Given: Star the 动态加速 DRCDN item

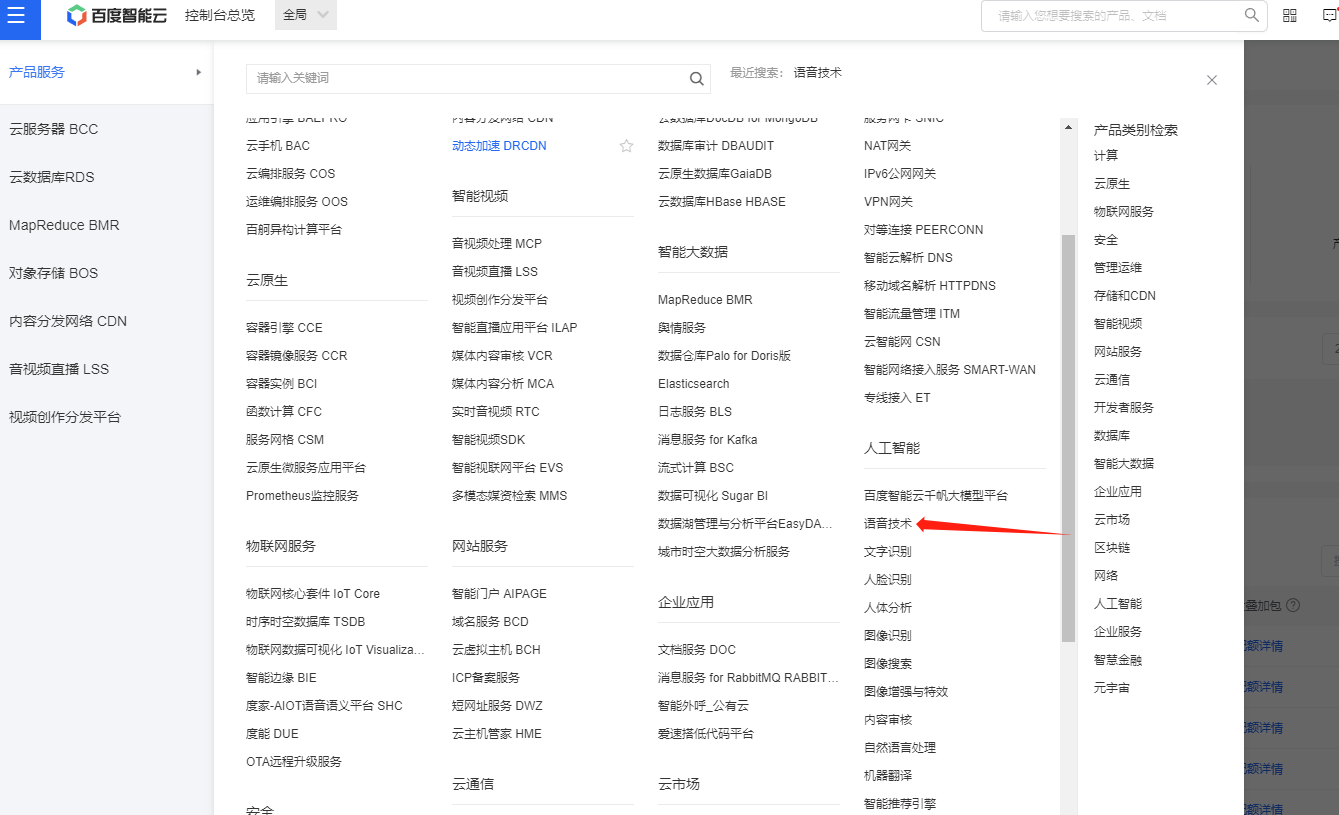Looking at the screenshot, I should [626, 146].
